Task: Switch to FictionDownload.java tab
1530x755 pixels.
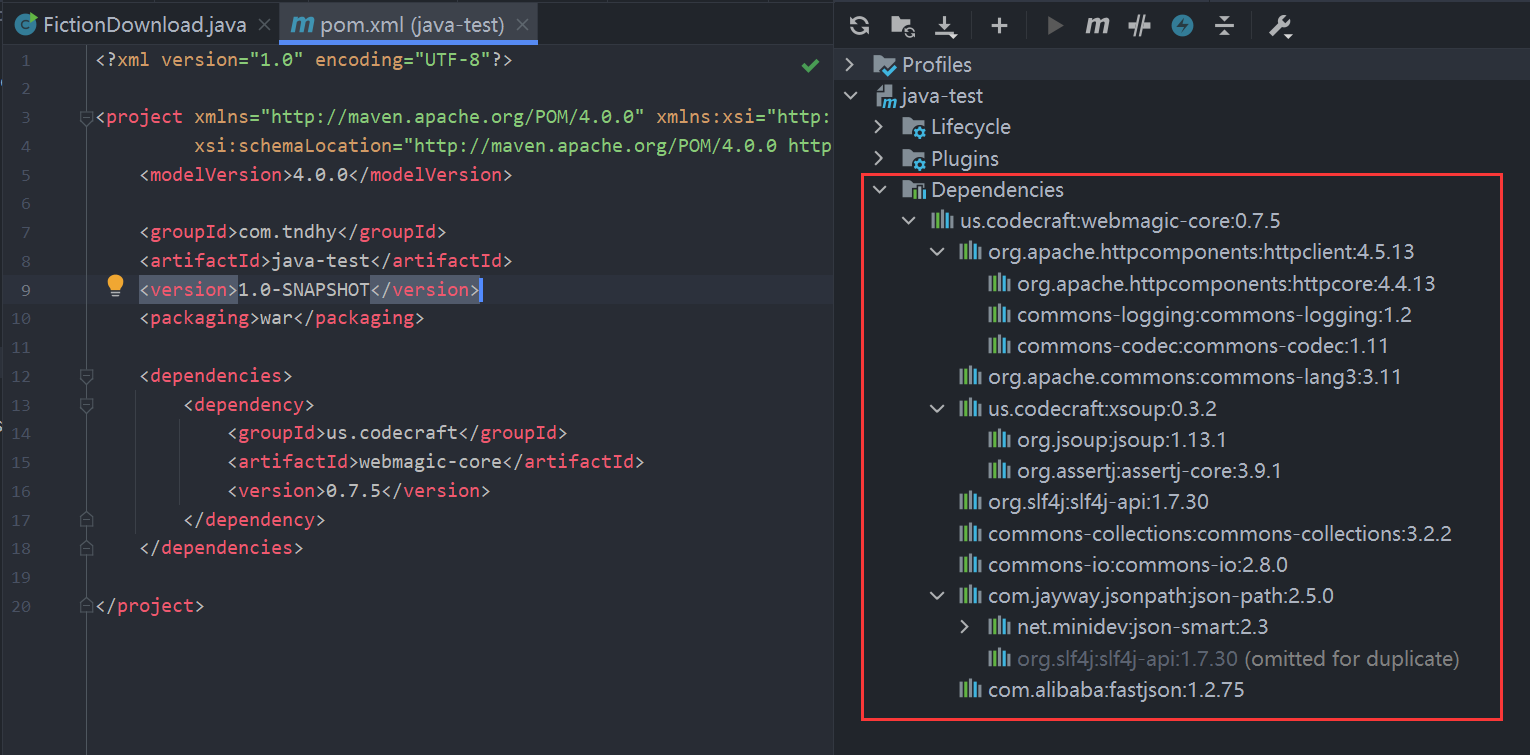Action: click(145, 24)
